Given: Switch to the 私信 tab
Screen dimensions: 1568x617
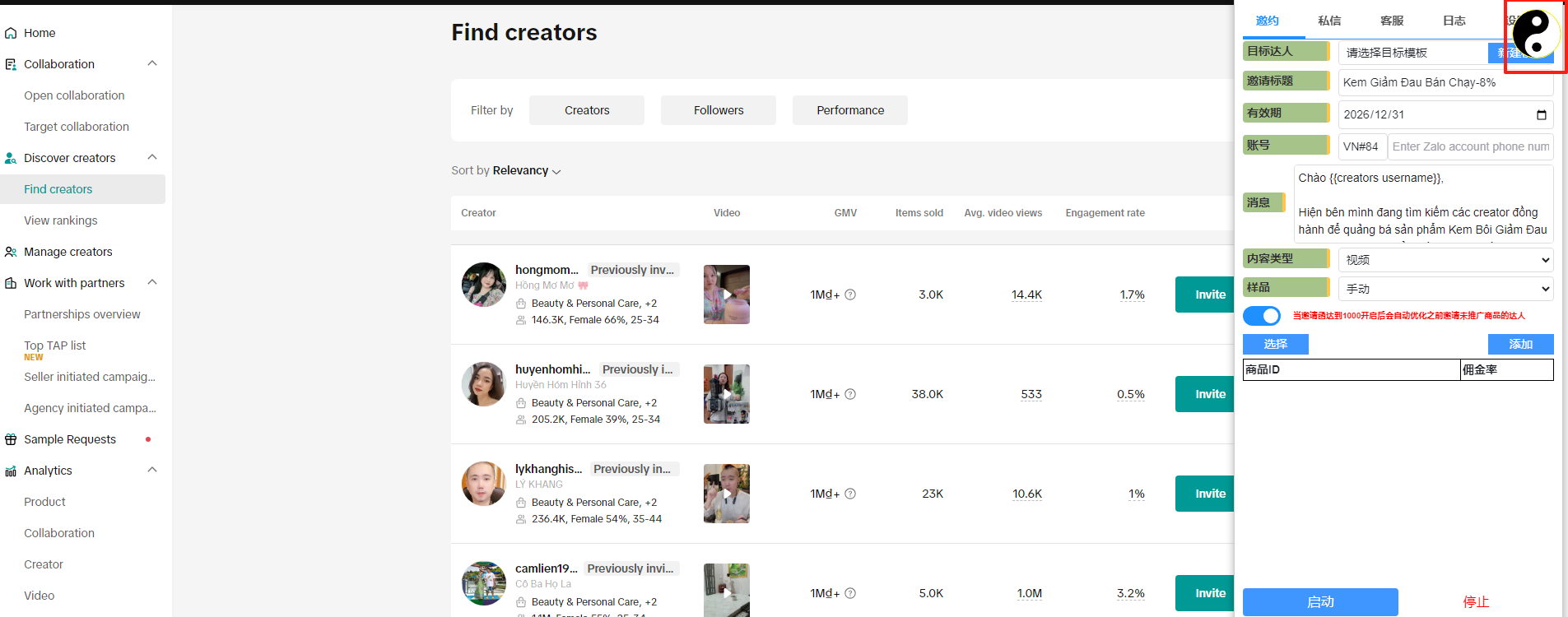Looking at the screenshot, I should pyautogui.click(x=1328, y=21).
